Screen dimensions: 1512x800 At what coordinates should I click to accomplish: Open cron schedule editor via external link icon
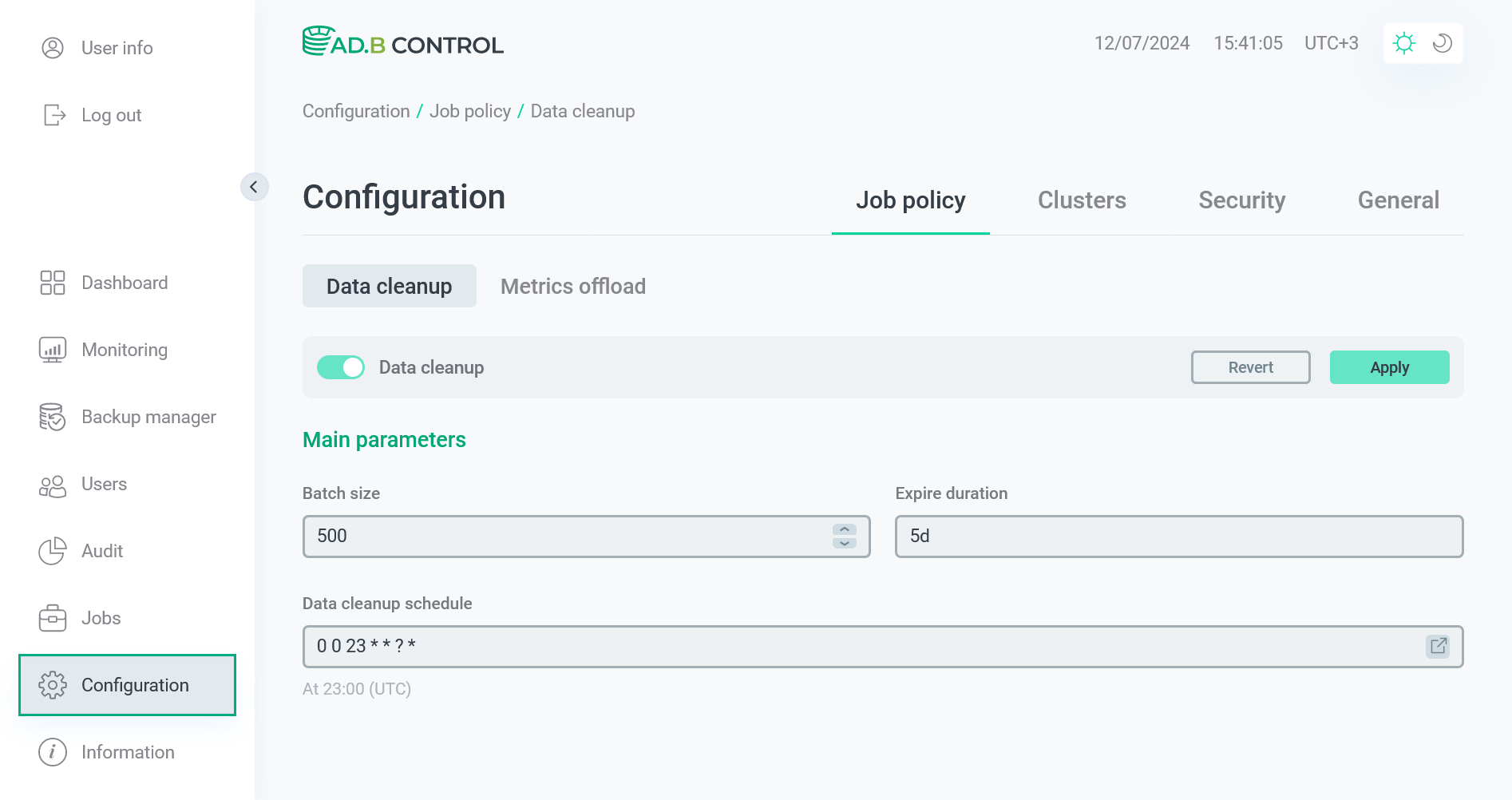[x=1439, y=646]
